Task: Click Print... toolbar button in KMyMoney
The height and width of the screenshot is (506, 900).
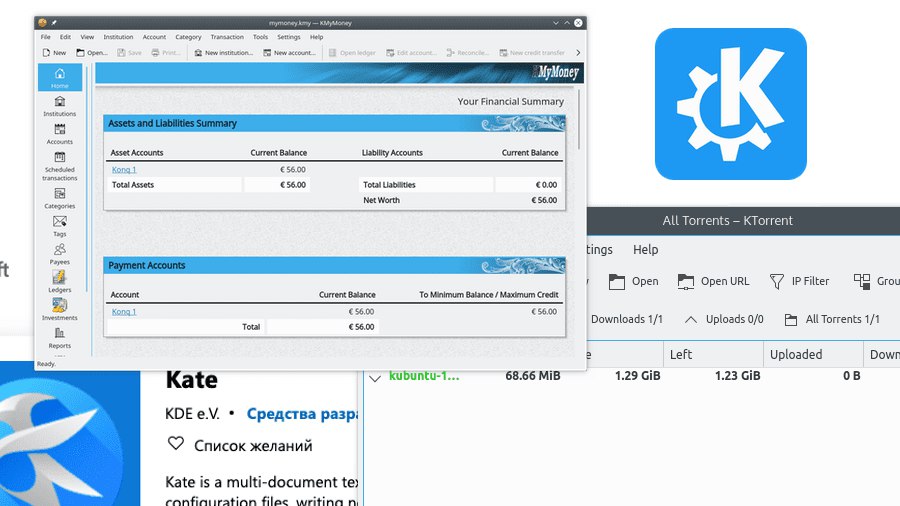Action: tap(166, 53)
